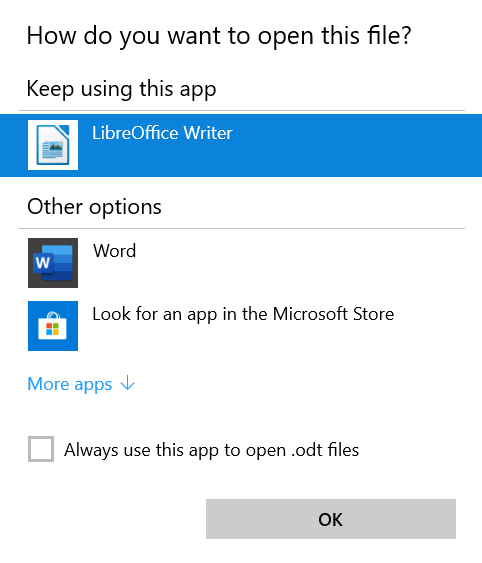This screenshot has height=563, width=482.
Task: Click the Word application icon
Action: [x=53, y=263]
